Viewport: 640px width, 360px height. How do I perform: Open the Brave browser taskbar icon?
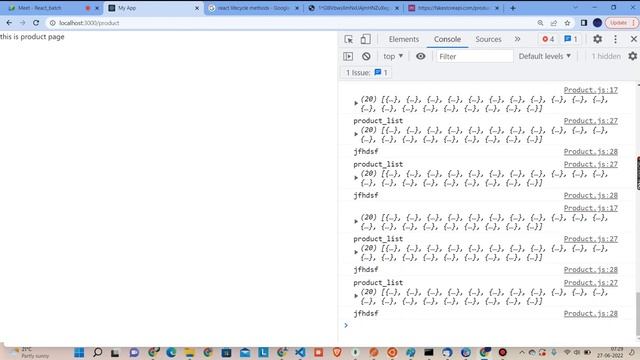pos(337,352)
